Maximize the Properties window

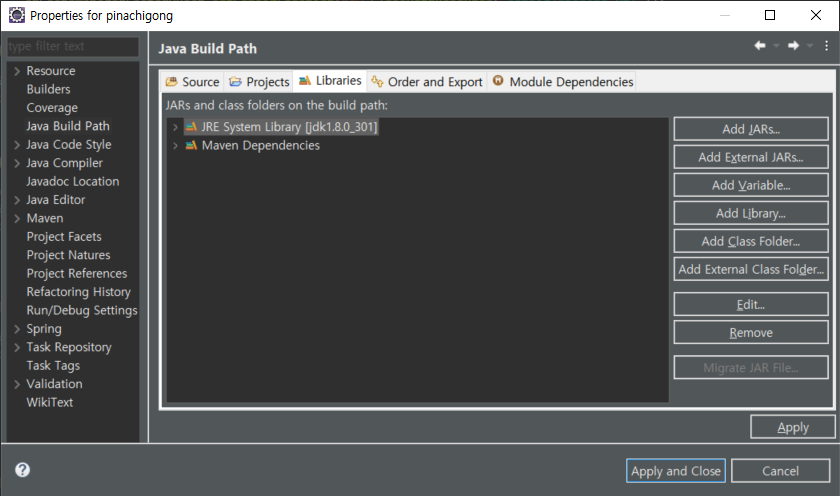770,15
